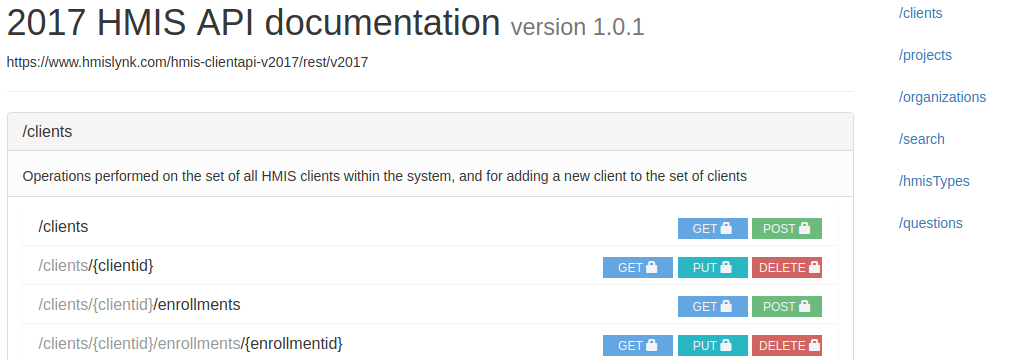
Task: Go to /clients in the sidebar navigation
Action: (920, 13)
